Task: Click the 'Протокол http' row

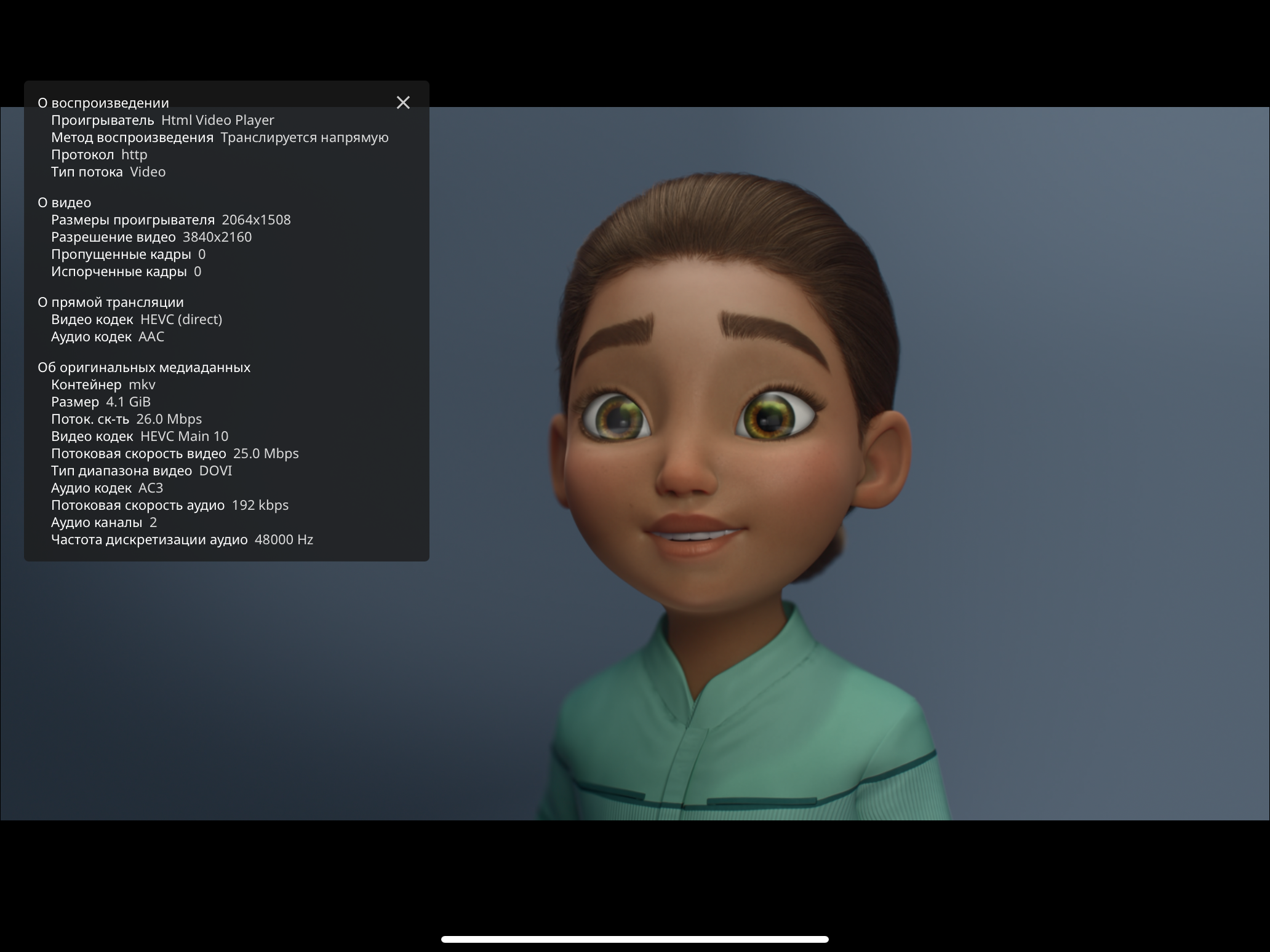Action: (99, 155)
